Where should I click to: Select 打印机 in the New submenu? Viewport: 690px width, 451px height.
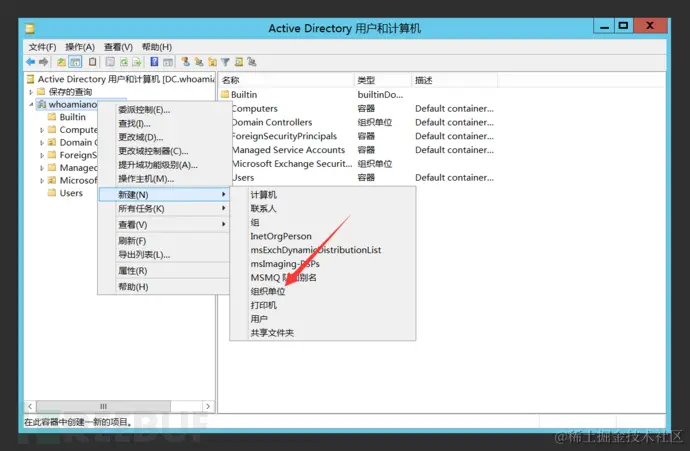click(x=323, y=305)
